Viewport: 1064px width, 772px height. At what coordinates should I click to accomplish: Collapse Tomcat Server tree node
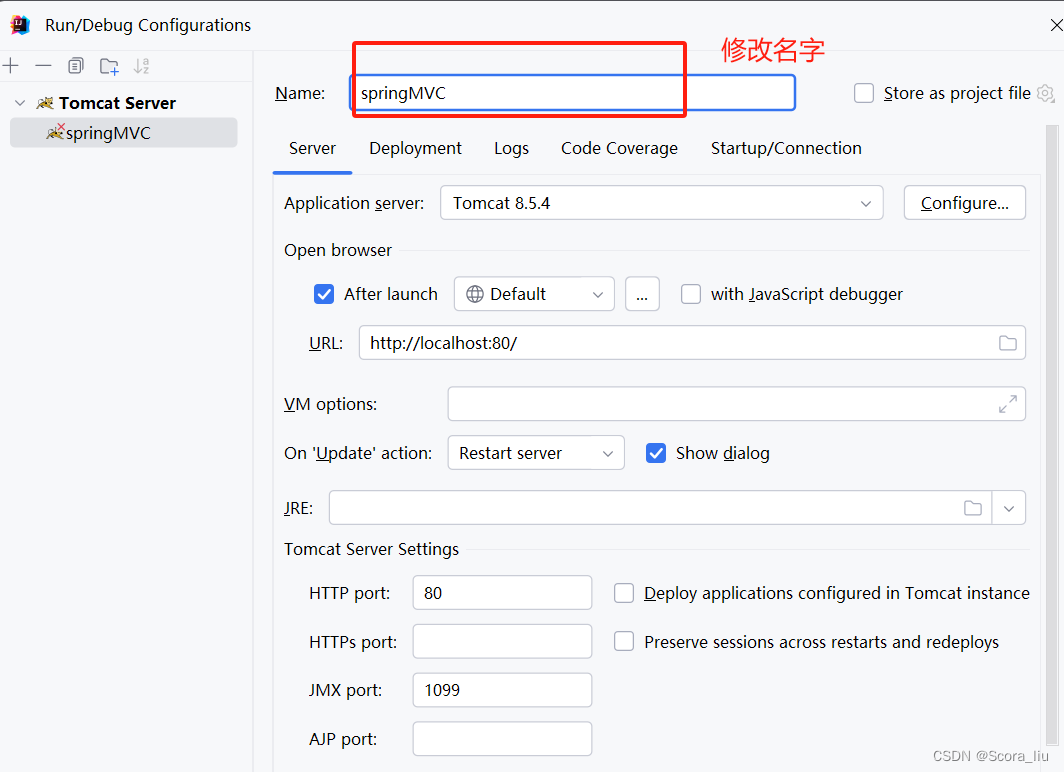pyautogui.click(x=20, y=103)
